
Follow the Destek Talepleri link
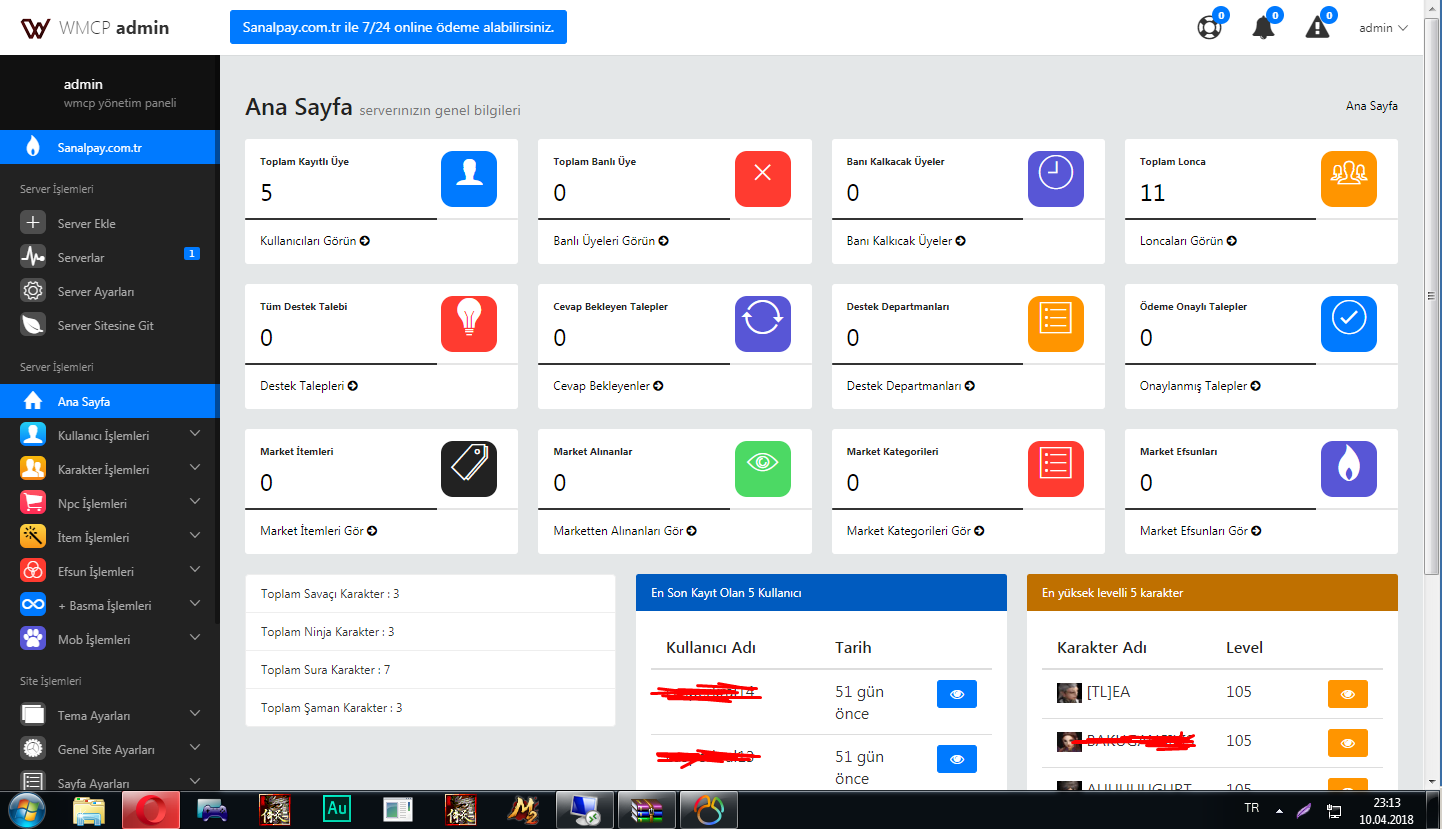(x=309, y=386)
